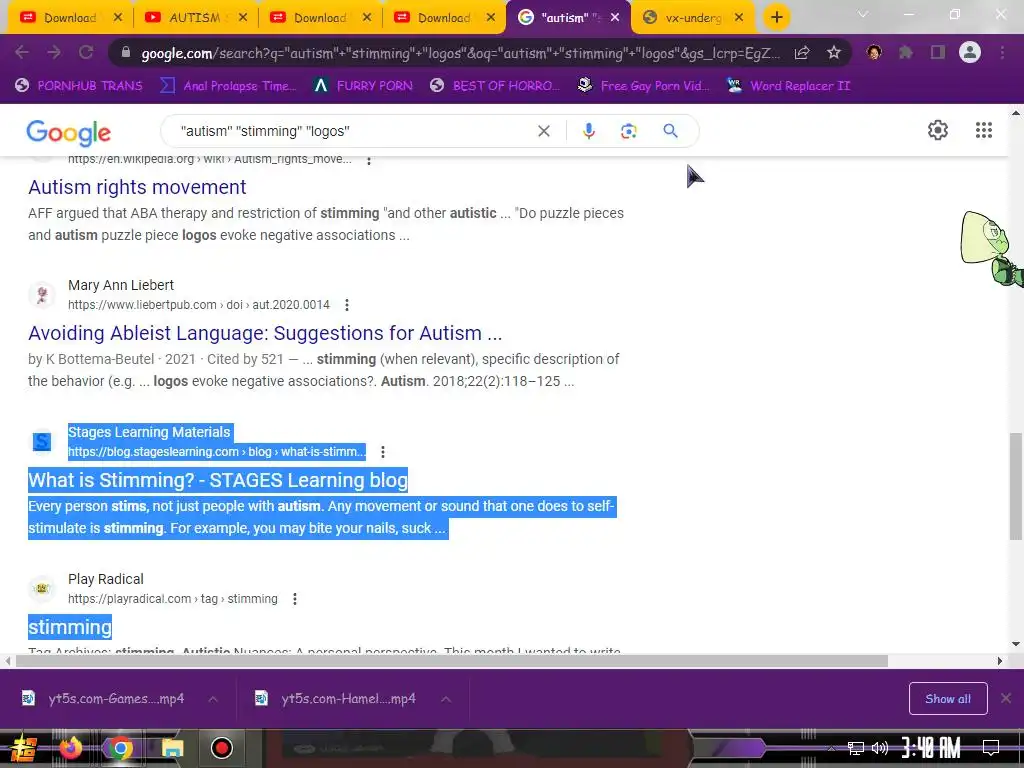Click the horizontal scrollbar thumb
1024x768 pixels.
tap(451, 661)
